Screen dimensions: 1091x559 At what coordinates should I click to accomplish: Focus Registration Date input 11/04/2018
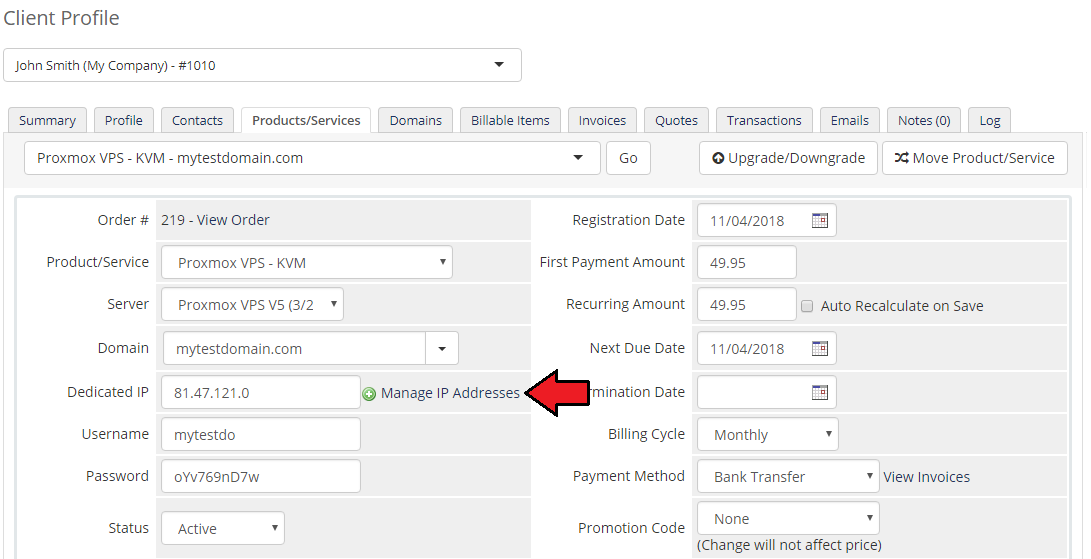(767, 221)
